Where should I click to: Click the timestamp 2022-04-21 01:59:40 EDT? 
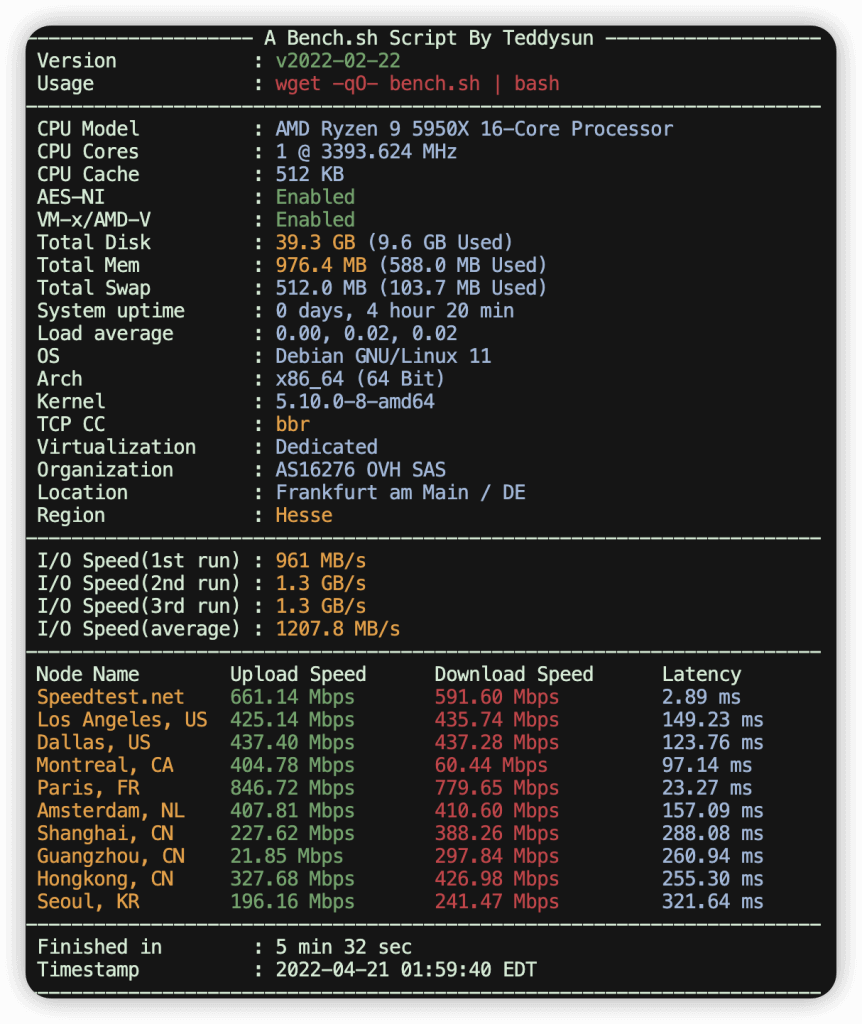click(406, 970)
